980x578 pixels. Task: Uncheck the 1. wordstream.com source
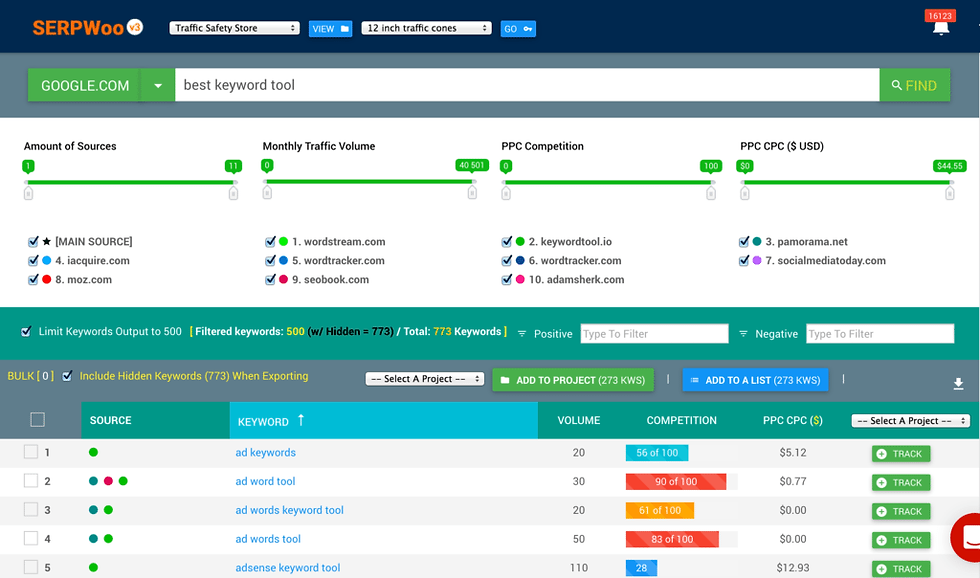click(x=270, y=241)
